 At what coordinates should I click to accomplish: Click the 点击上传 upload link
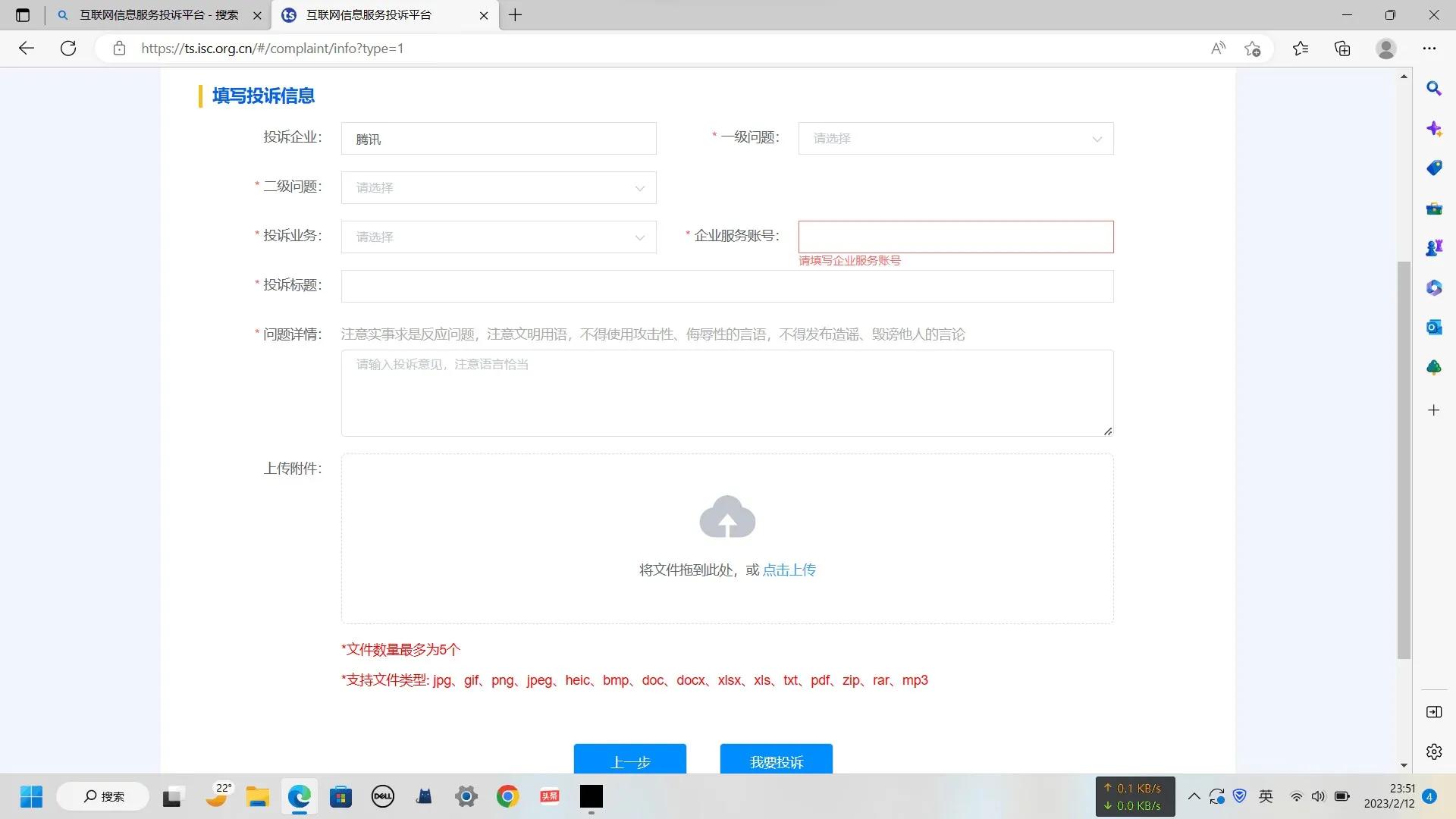pyautogui.click(x=789, y=570)
